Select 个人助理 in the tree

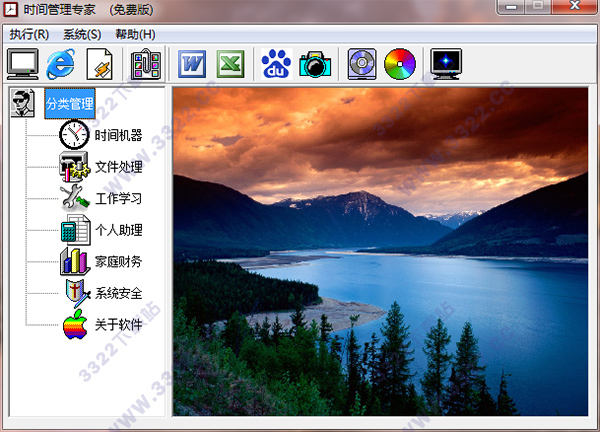click(119, 230)
